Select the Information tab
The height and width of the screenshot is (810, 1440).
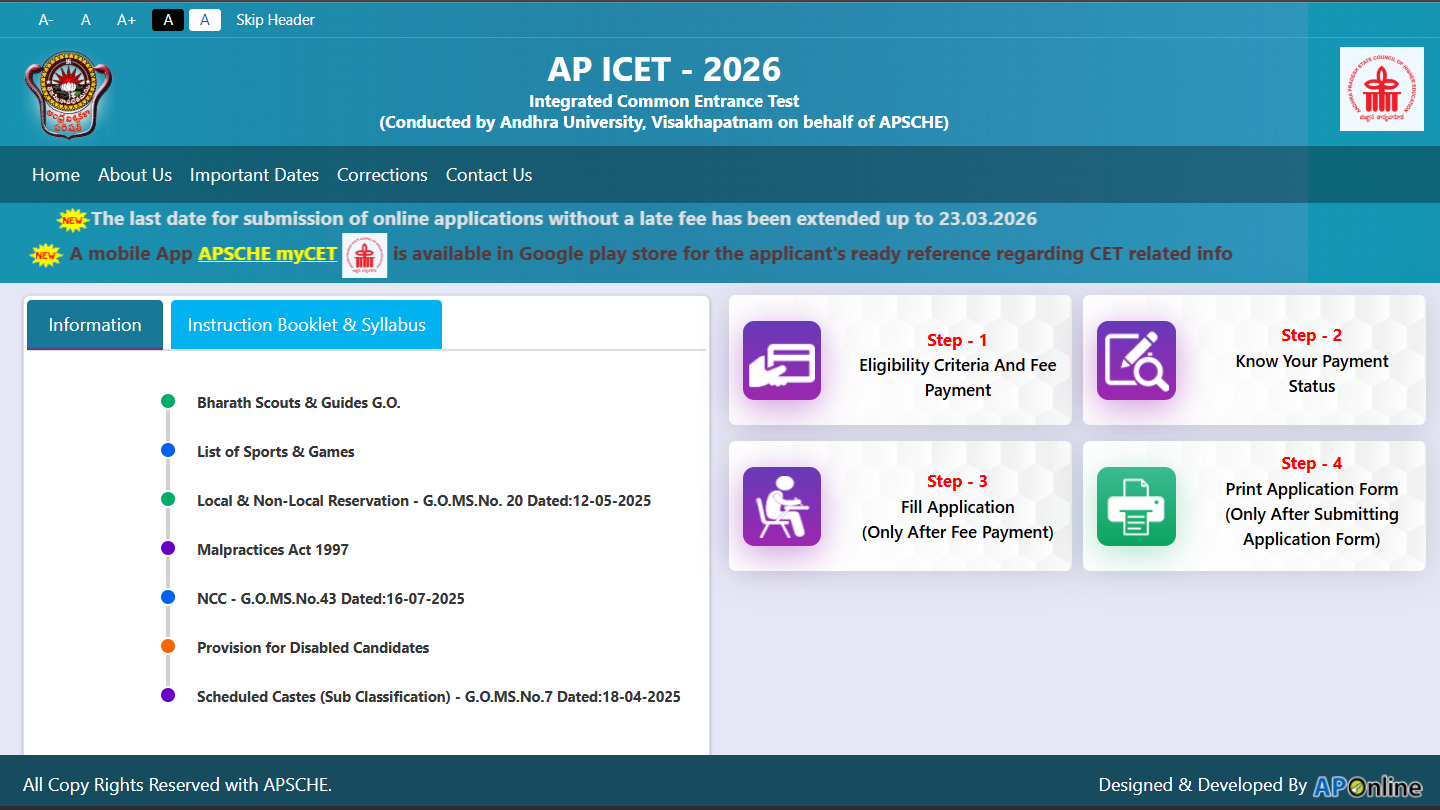pos(95,325)
